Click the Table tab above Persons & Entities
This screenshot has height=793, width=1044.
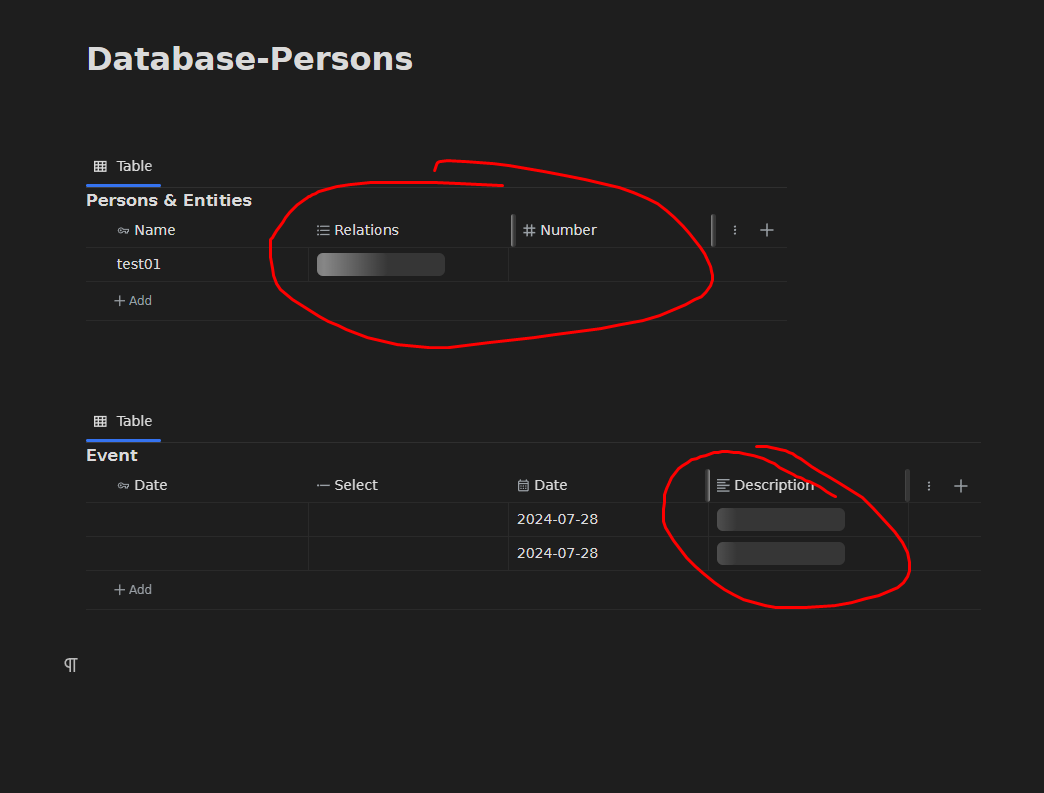pyautogui.click(x=123, y=166)
